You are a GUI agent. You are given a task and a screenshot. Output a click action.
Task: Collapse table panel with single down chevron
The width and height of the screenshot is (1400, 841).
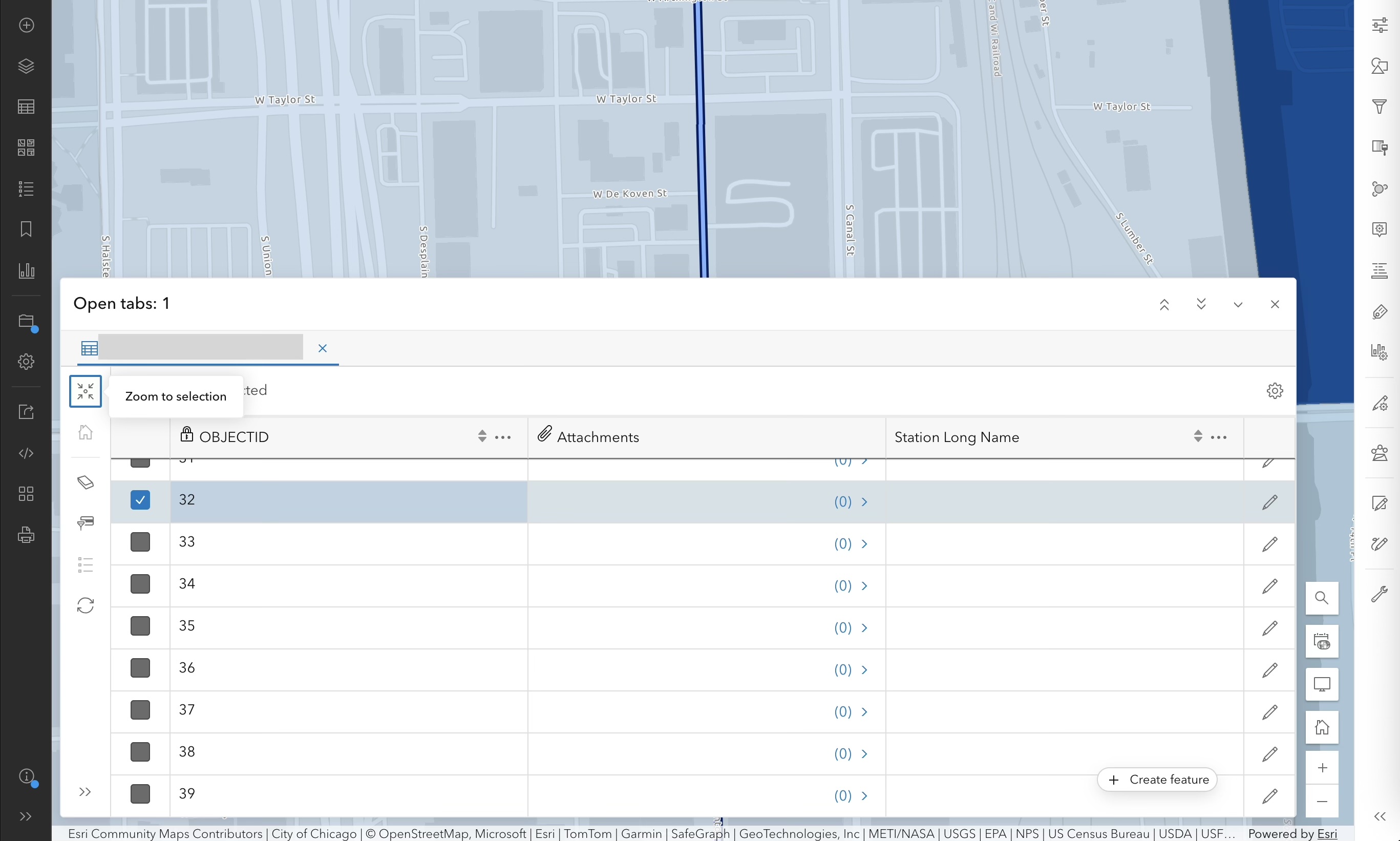pyautogui.click(x=1238, y=304)
